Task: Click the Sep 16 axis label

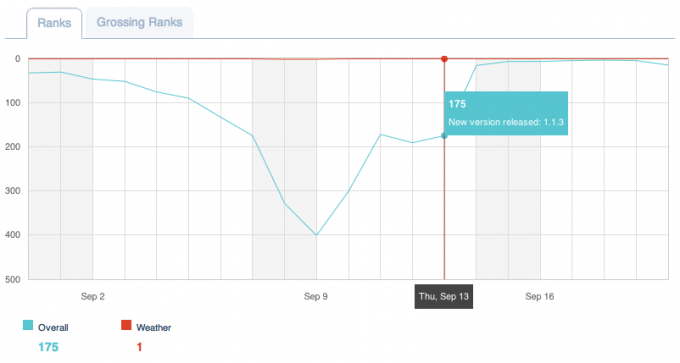Action: (539, 297)
